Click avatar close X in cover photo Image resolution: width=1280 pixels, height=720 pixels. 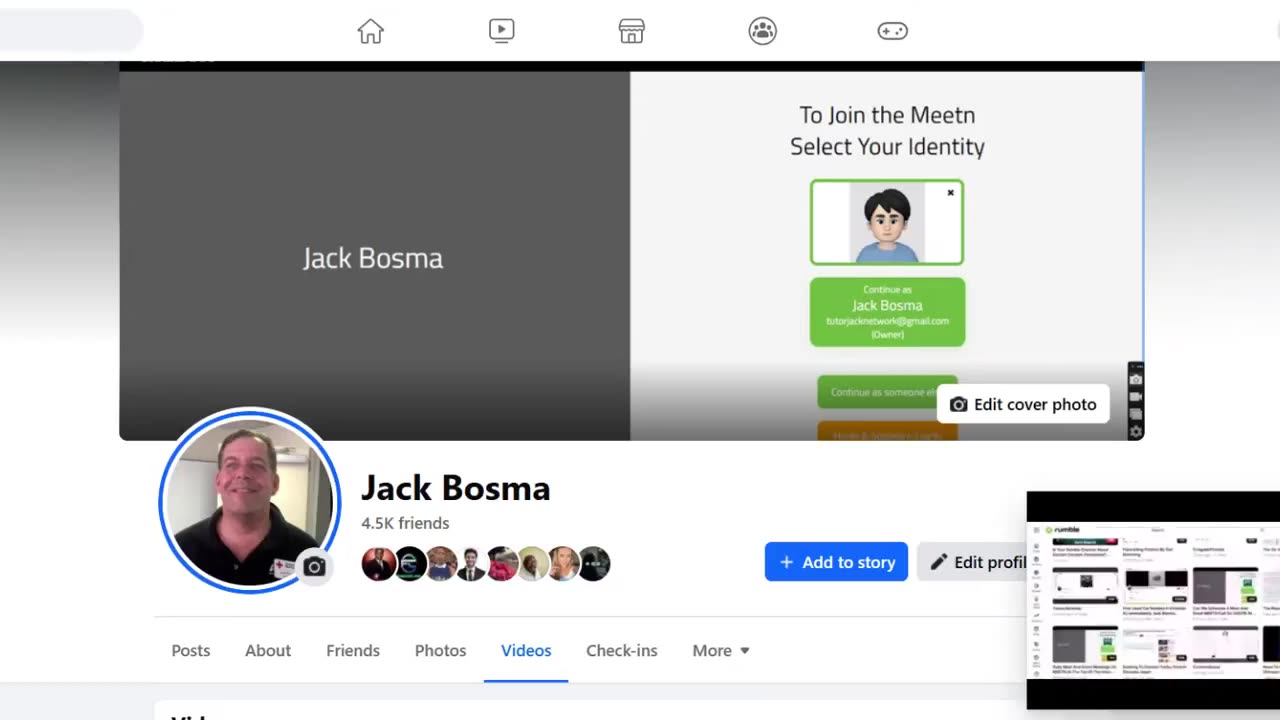pyautogui.click(x=950, y=193)
